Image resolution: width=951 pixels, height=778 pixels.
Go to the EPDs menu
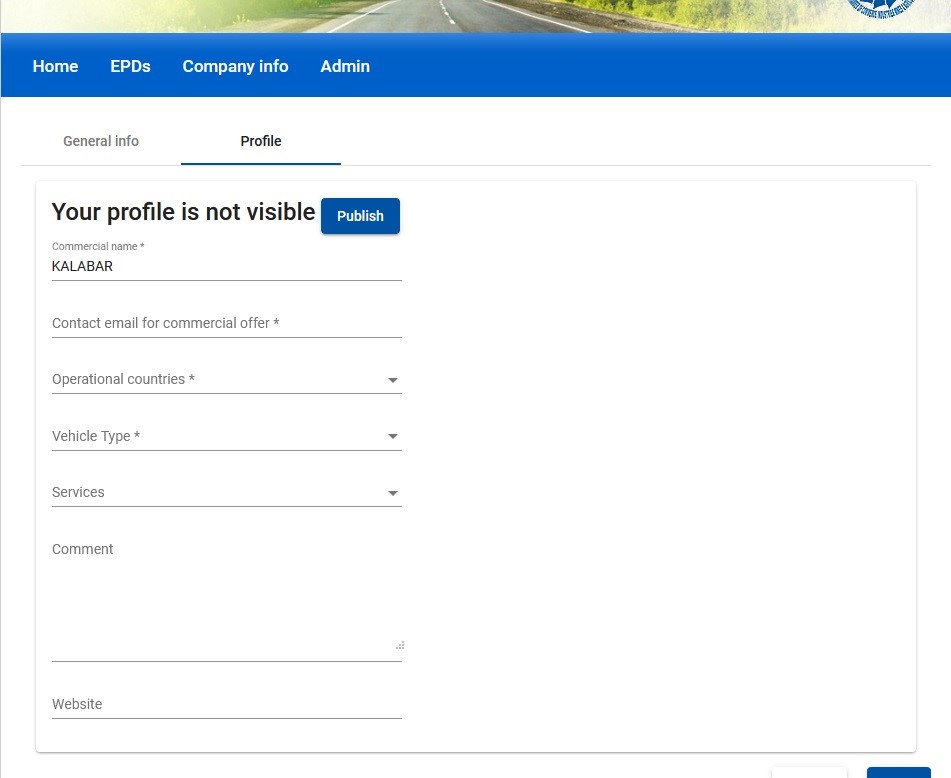pos(130,66)
